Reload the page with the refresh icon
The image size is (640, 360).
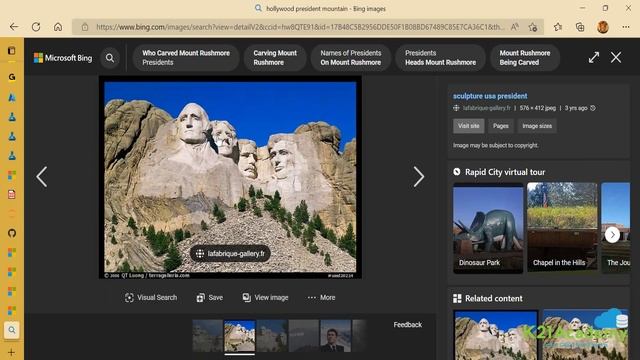[x=36, y=27]
